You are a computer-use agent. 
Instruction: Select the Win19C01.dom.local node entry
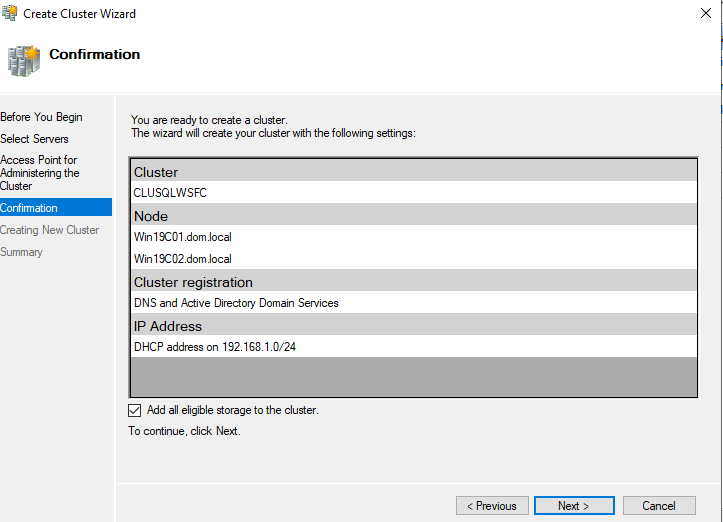[x=183, y=237]
